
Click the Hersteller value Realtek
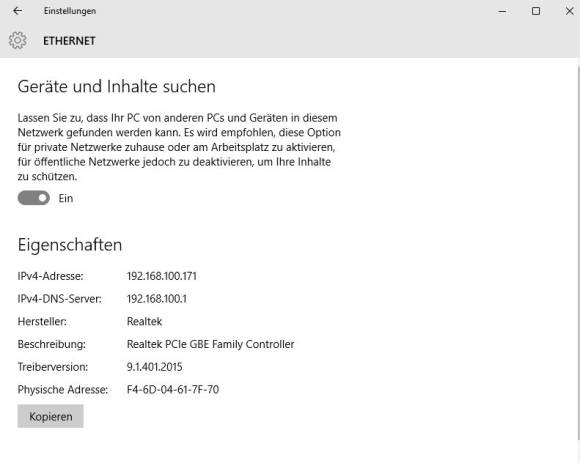point(144,321)
